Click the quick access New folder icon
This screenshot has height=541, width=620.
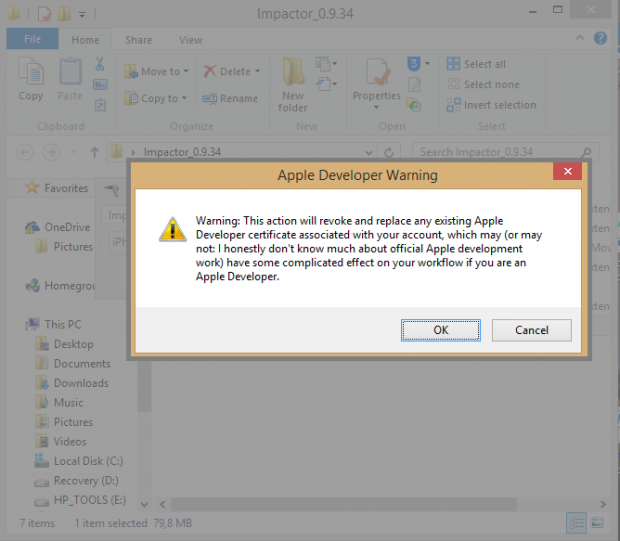click(64, 14)
